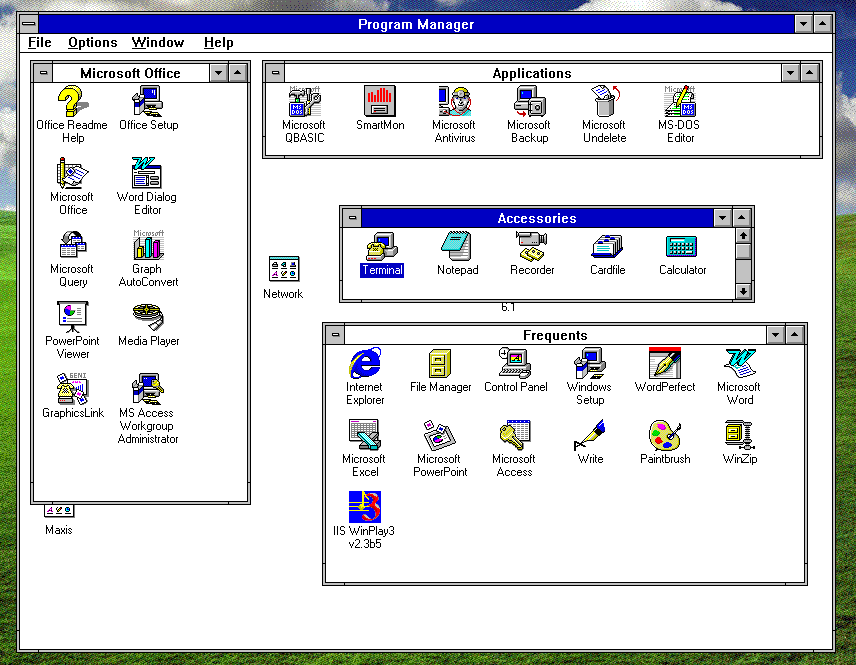Open Word Dialog Editor
This screenshot has height=665, width=856.
click(x=147, y=174)
